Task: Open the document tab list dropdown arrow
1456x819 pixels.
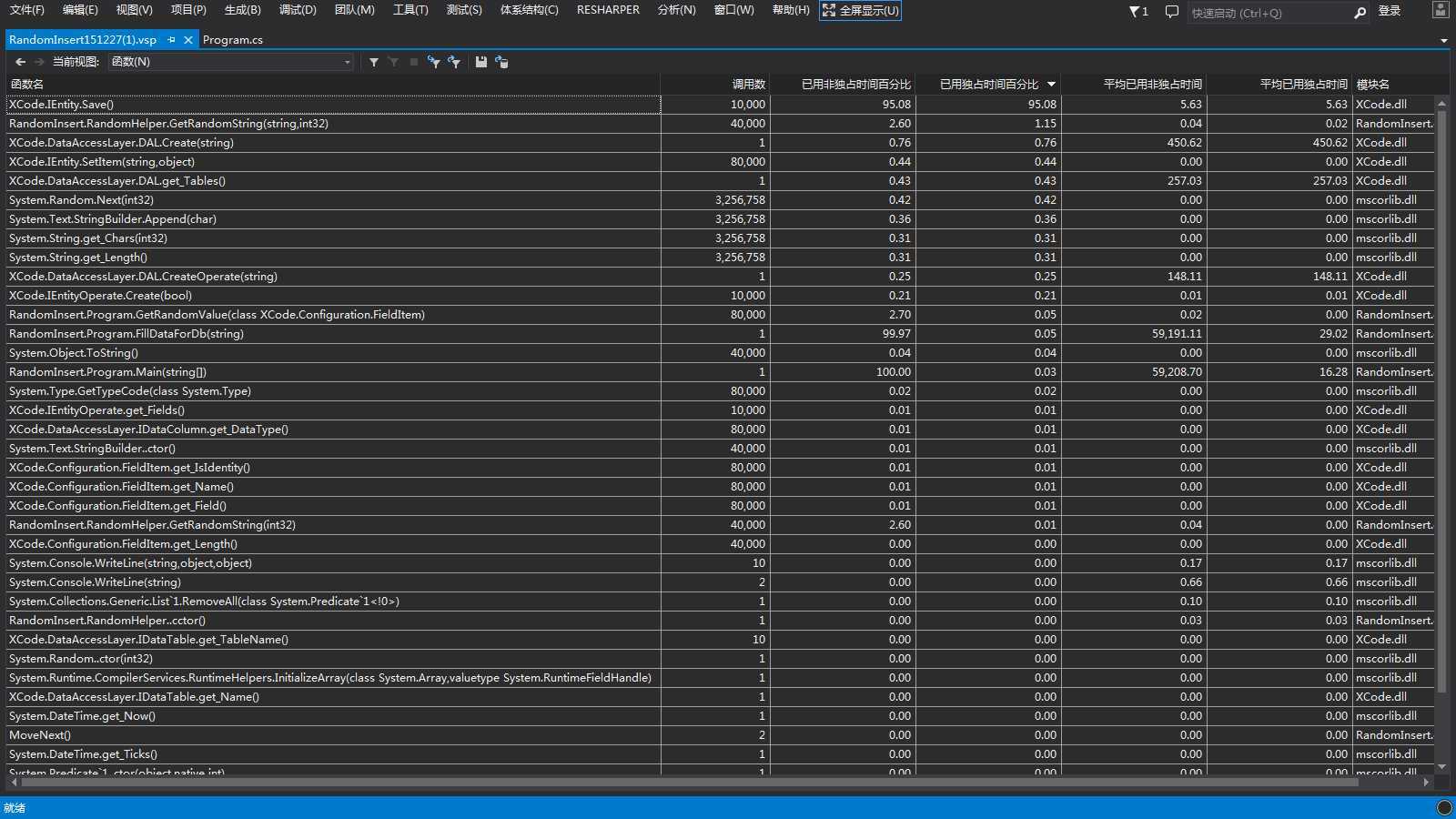Action: pyautogui.click(x=1443, y=41)
